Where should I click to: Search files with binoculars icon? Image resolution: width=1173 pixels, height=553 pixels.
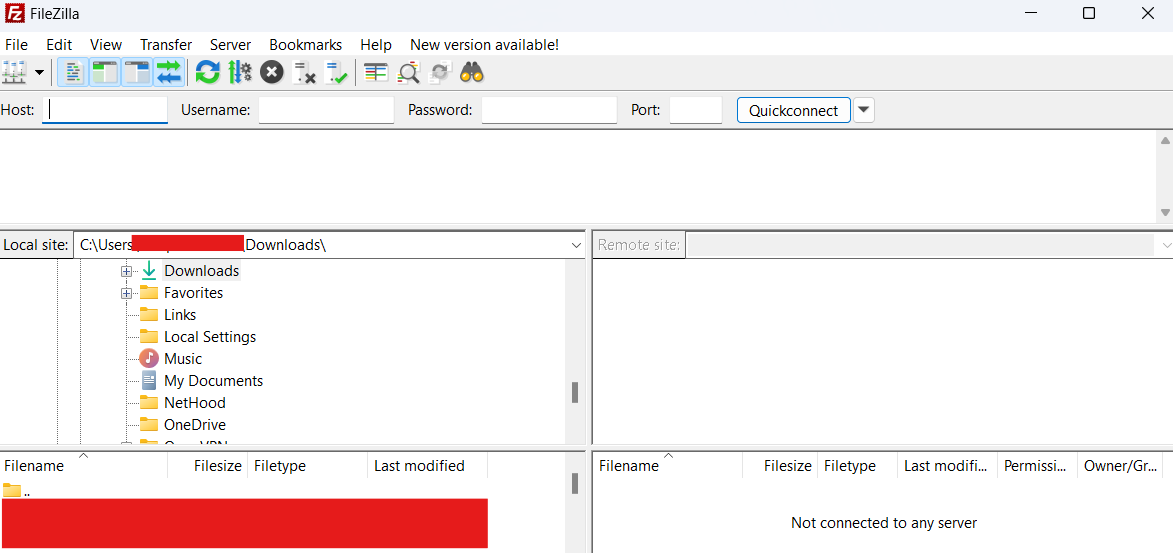tap(472, 73)
